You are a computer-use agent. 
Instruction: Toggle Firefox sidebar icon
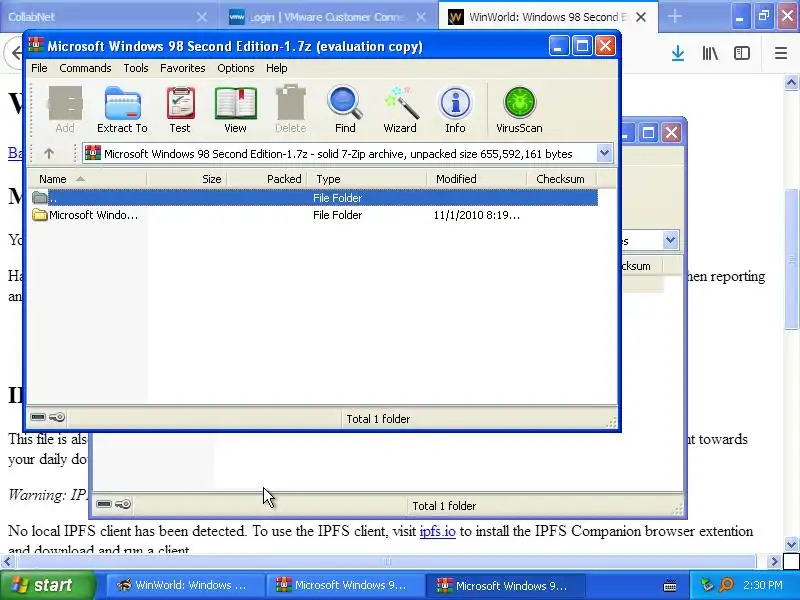[742, 53]
